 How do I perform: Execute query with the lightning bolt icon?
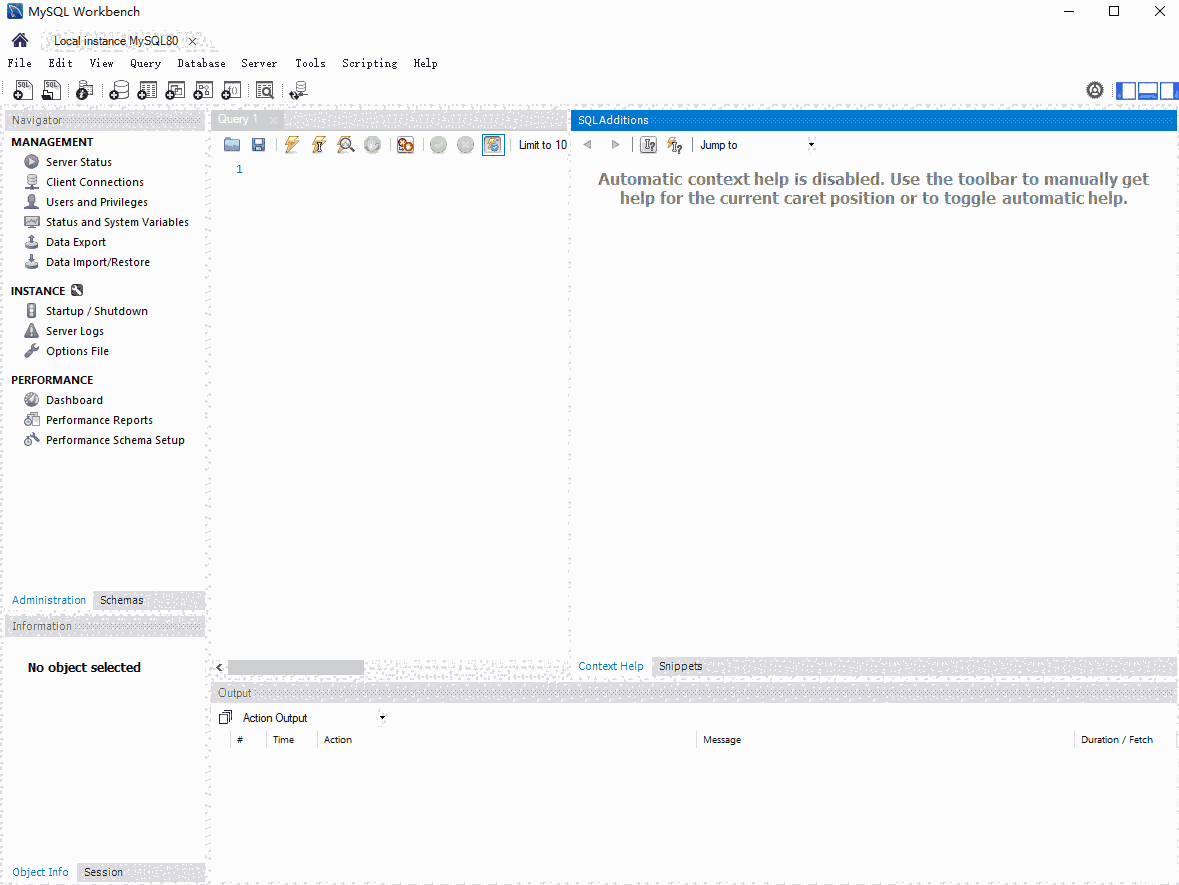pyautogui.click(x=291, y=145)
